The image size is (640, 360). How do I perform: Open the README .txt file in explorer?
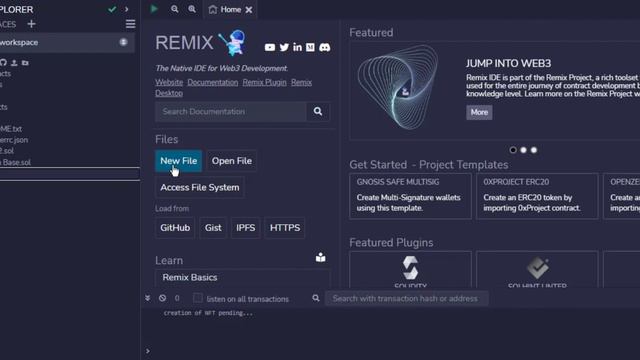pos(11,129)
